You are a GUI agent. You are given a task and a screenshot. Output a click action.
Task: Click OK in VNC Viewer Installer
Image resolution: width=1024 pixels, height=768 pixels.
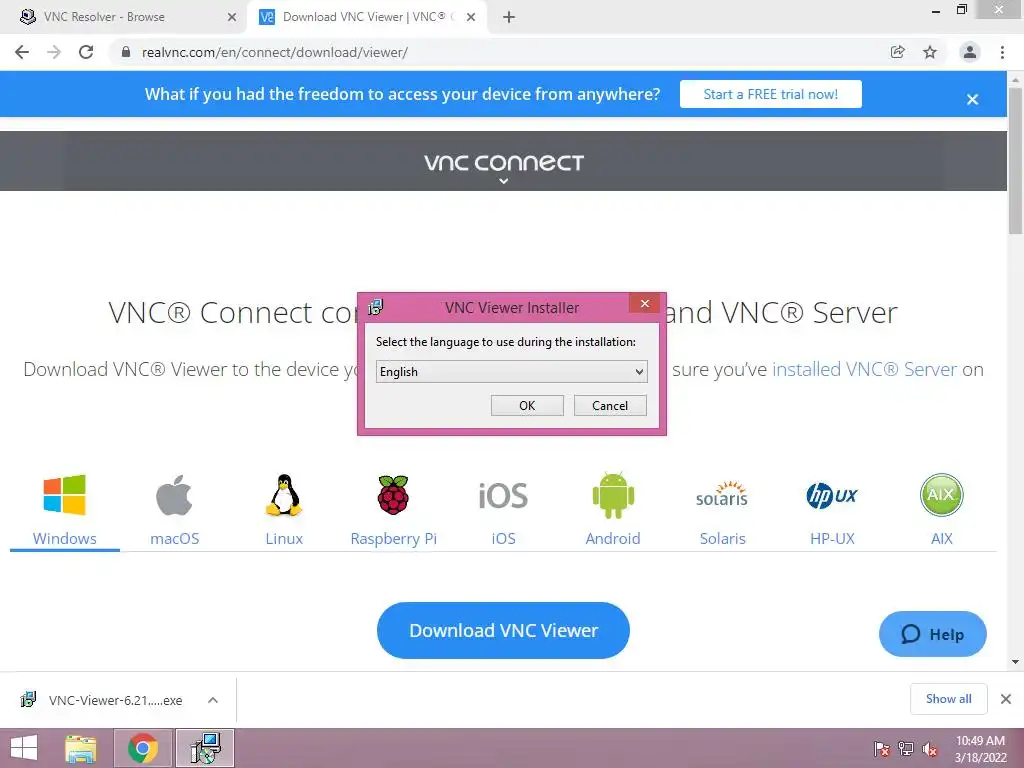point(527,406)
